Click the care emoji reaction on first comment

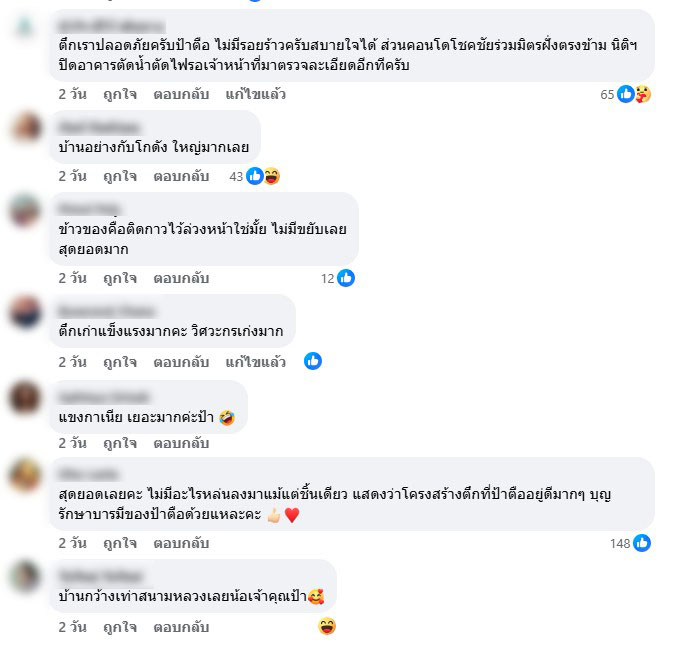[643, 94]
